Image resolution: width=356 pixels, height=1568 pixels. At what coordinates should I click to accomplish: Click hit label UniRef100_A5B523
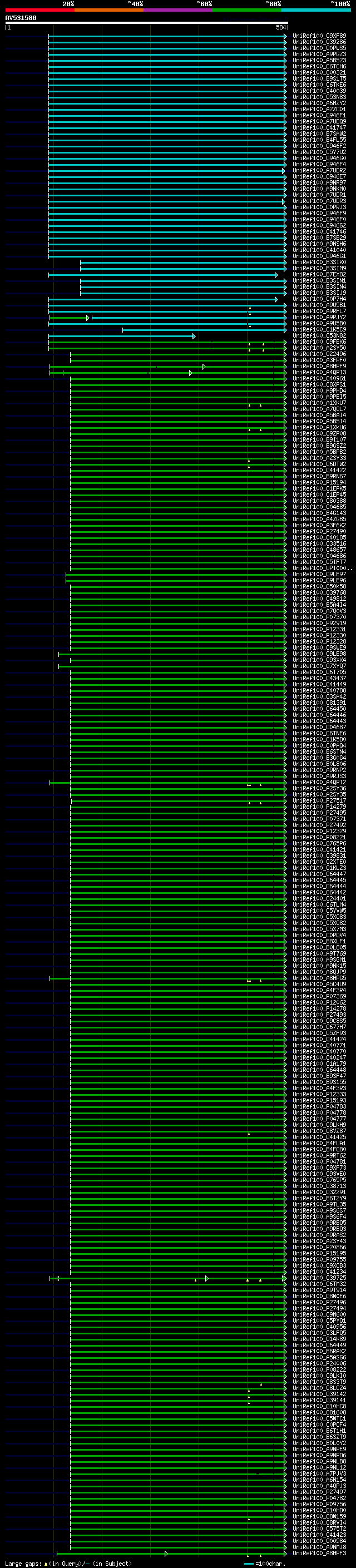click(x=319, y=60)
